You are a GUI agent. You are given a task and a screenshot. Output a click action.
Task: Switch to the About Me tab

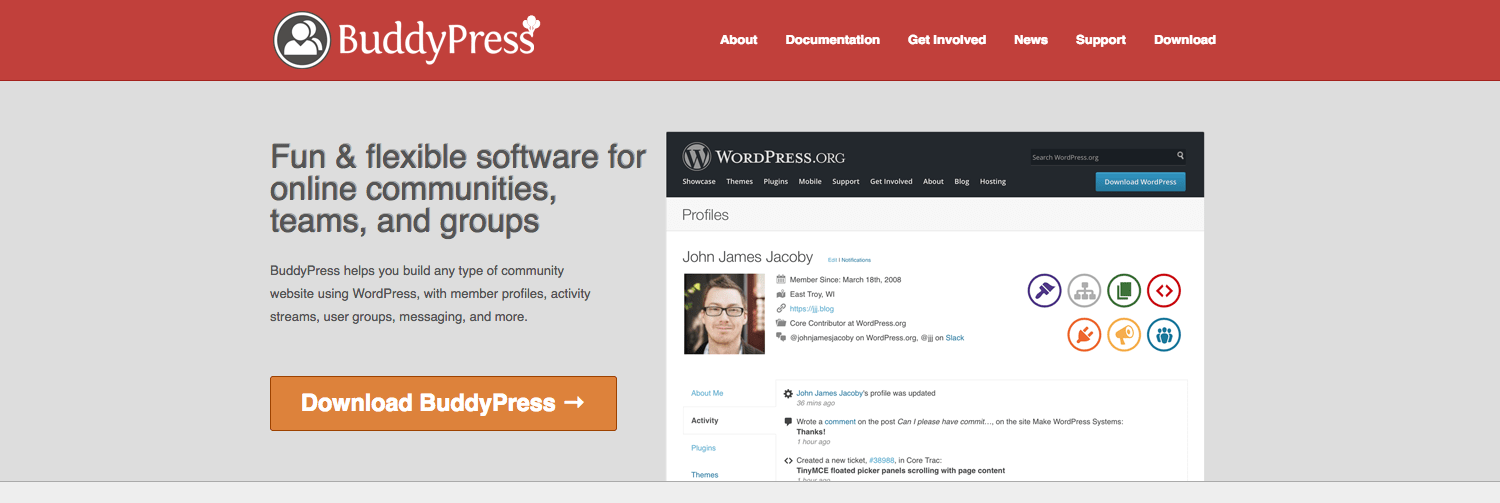pos(707,393)
